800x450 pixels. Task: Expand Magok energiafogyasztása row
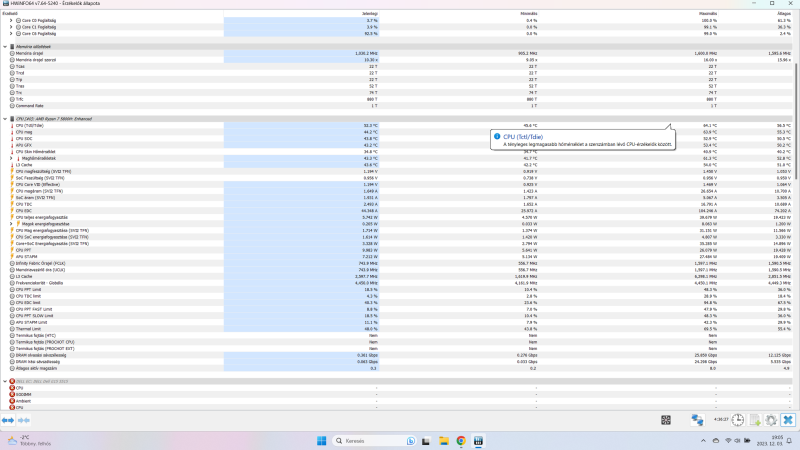point(11,224)
